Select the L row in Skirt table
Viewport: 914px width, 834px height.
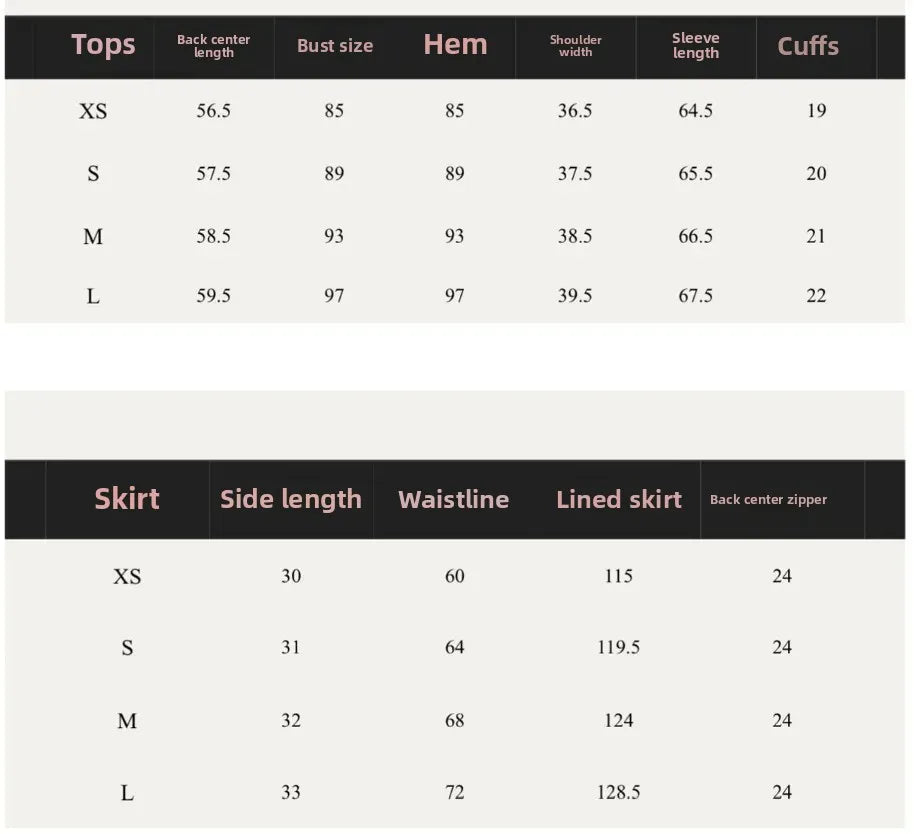pos(455,792)
